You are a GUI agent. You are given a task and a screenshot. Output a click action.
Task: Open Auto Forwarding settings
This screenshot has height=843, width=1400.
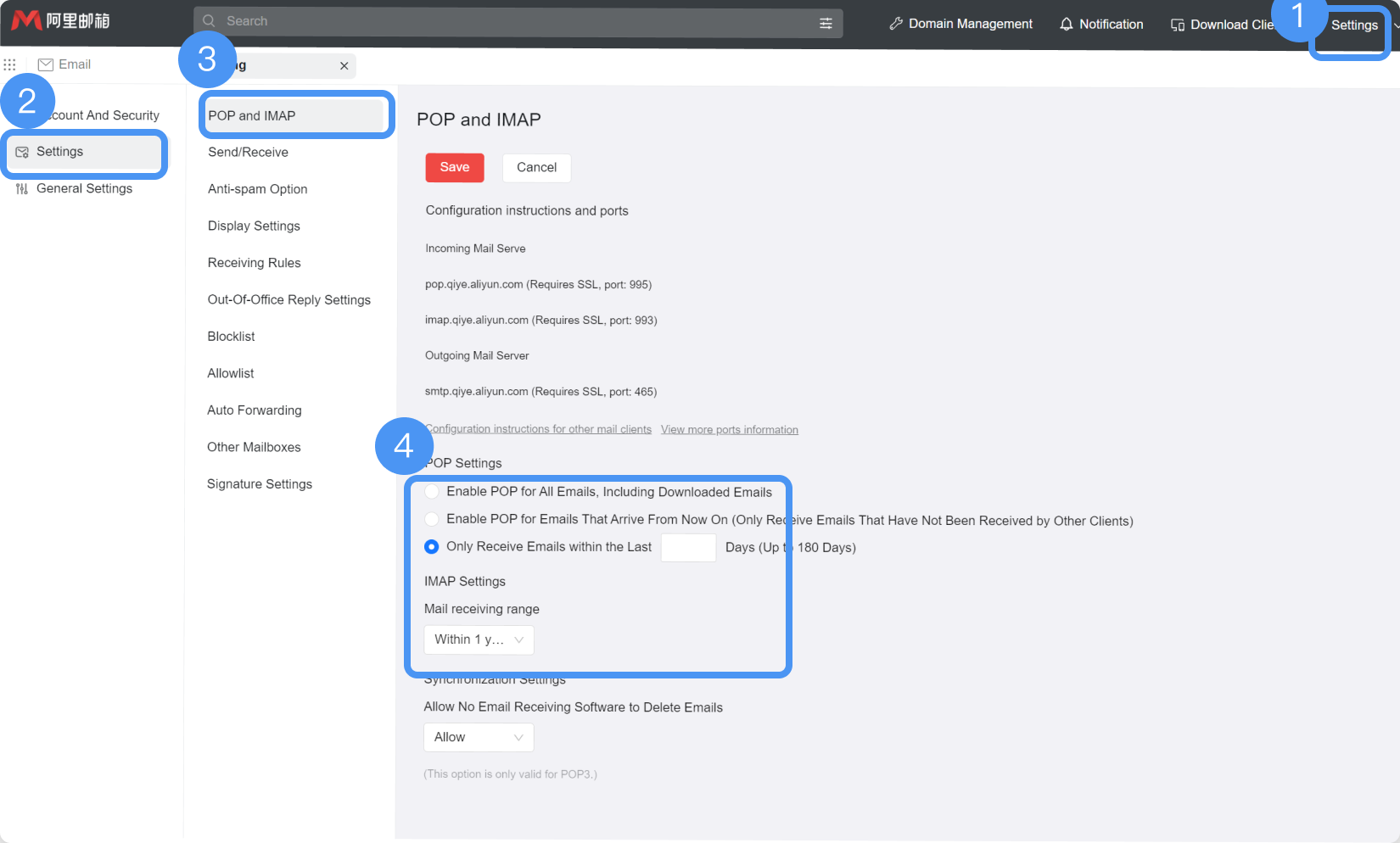pyautogui.click(x=255, y=410)
